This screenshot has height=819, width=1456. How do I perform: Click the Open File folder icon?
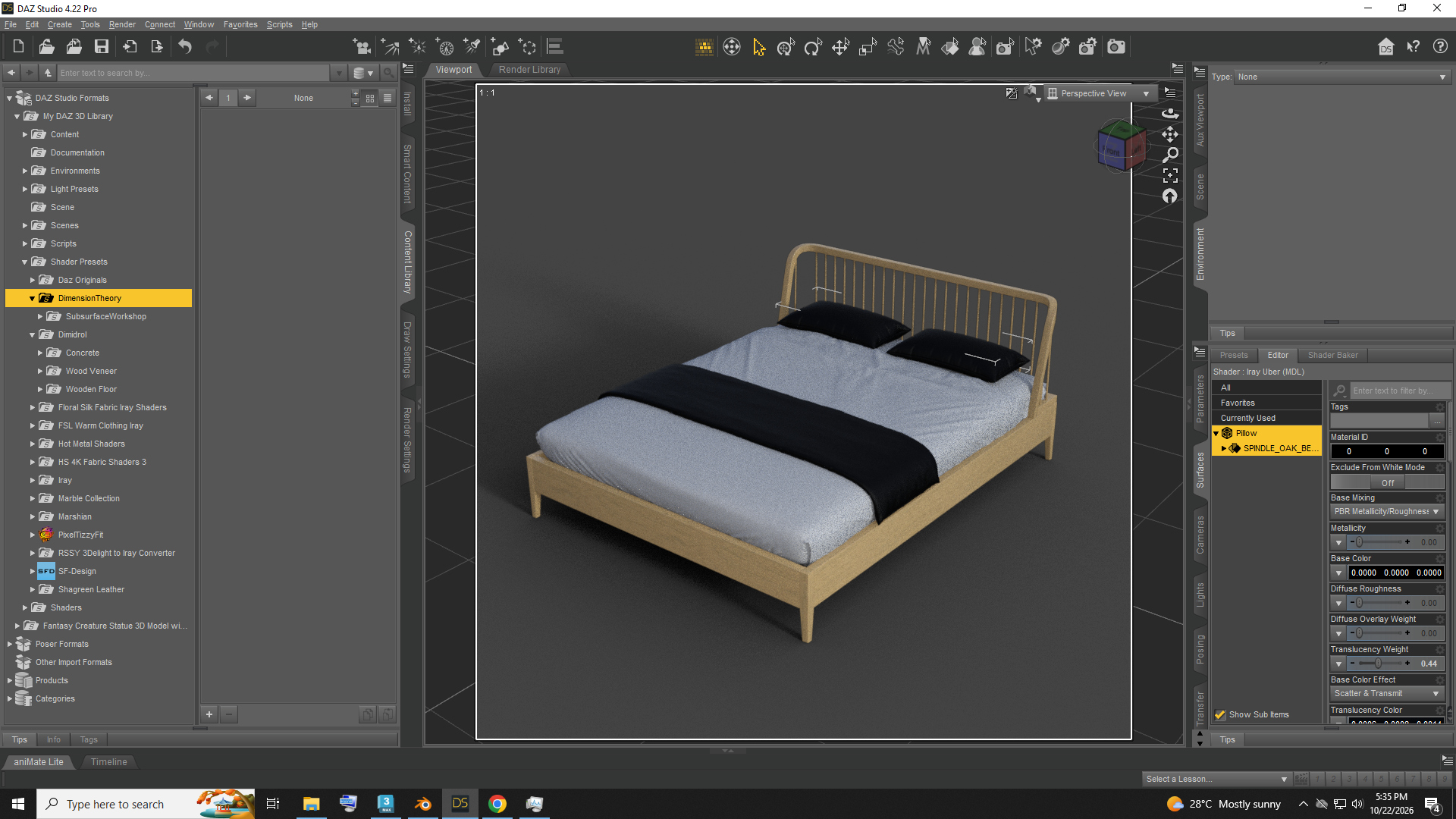46,47
